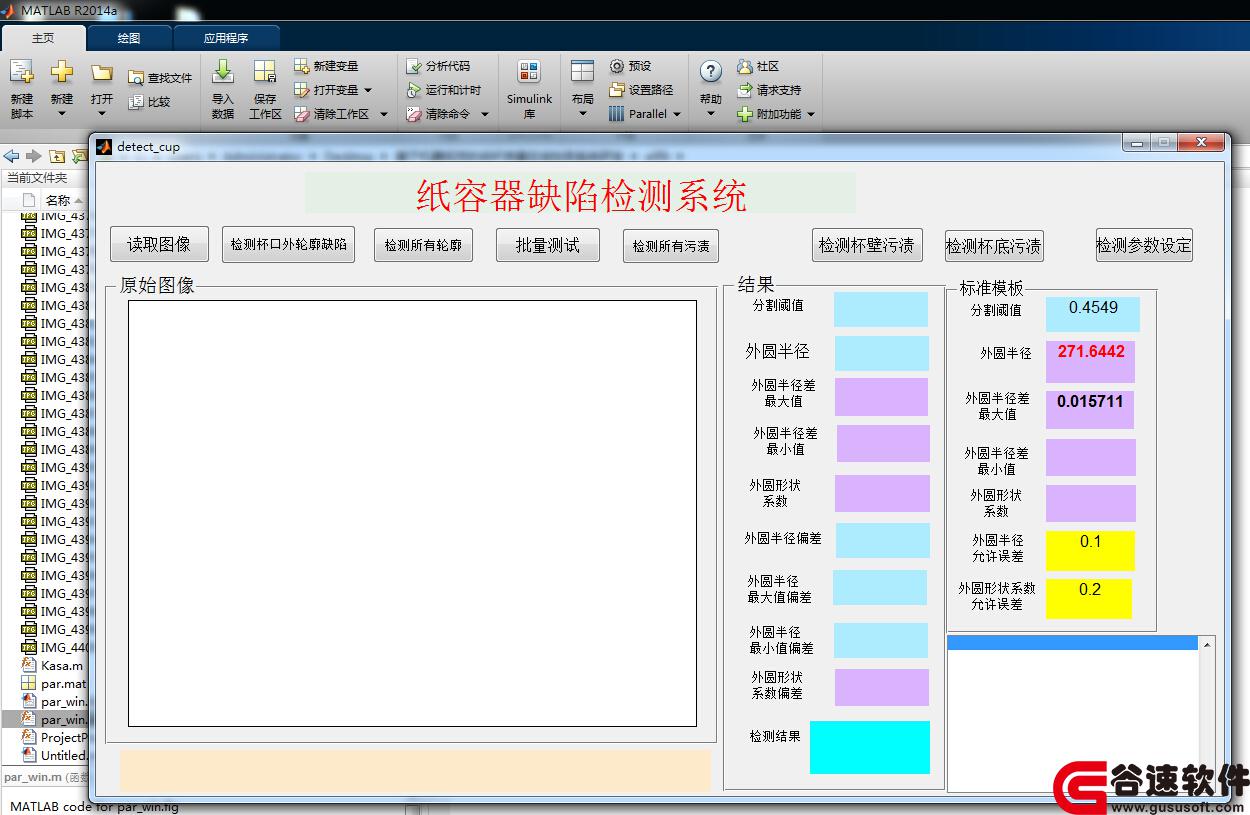
Task: Click the ProjectP file icon
Action: pos(29,737)
